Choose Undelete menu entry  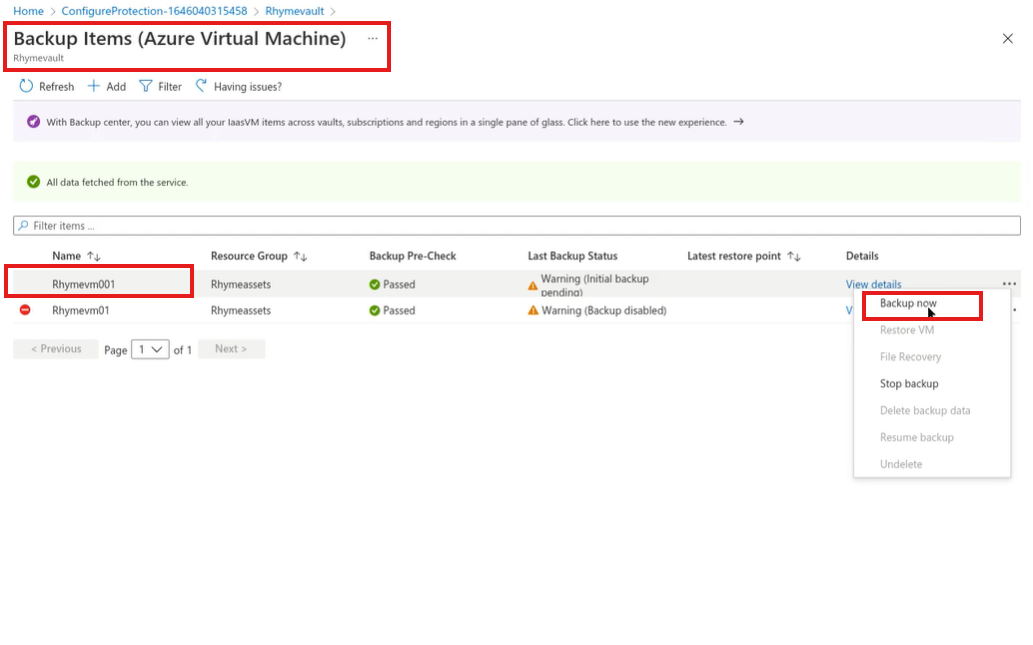pos(901,464)
